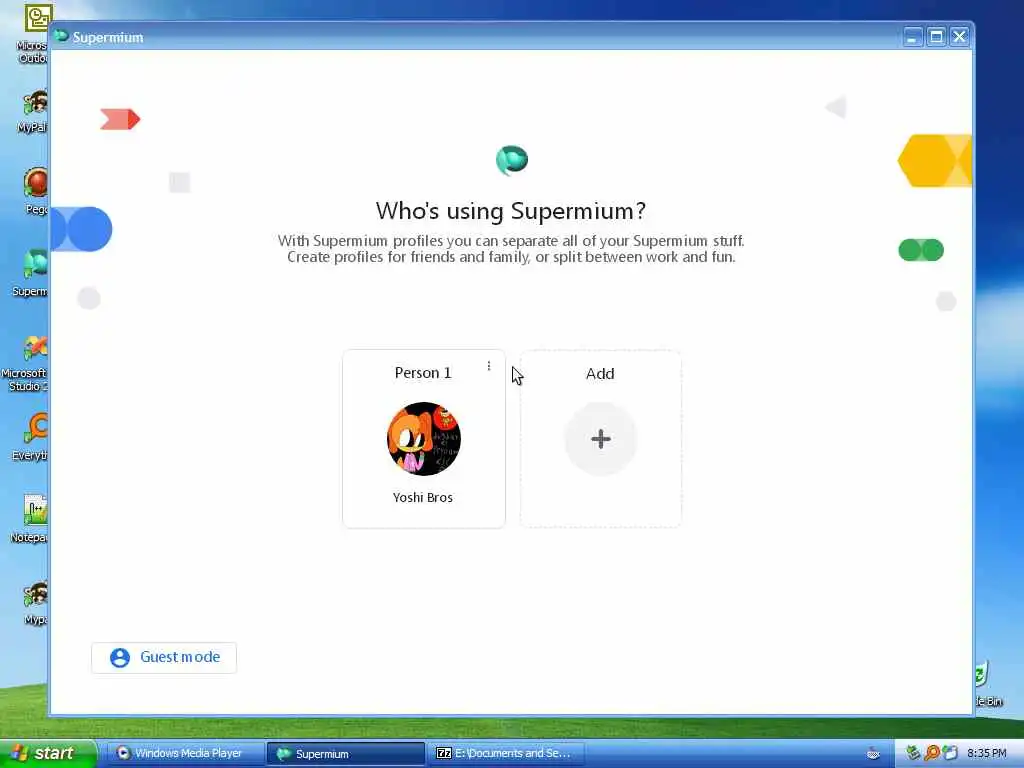Click the person icon in Guest mode button
This screenshot has height=768, width=1024.
coord(120,658)
